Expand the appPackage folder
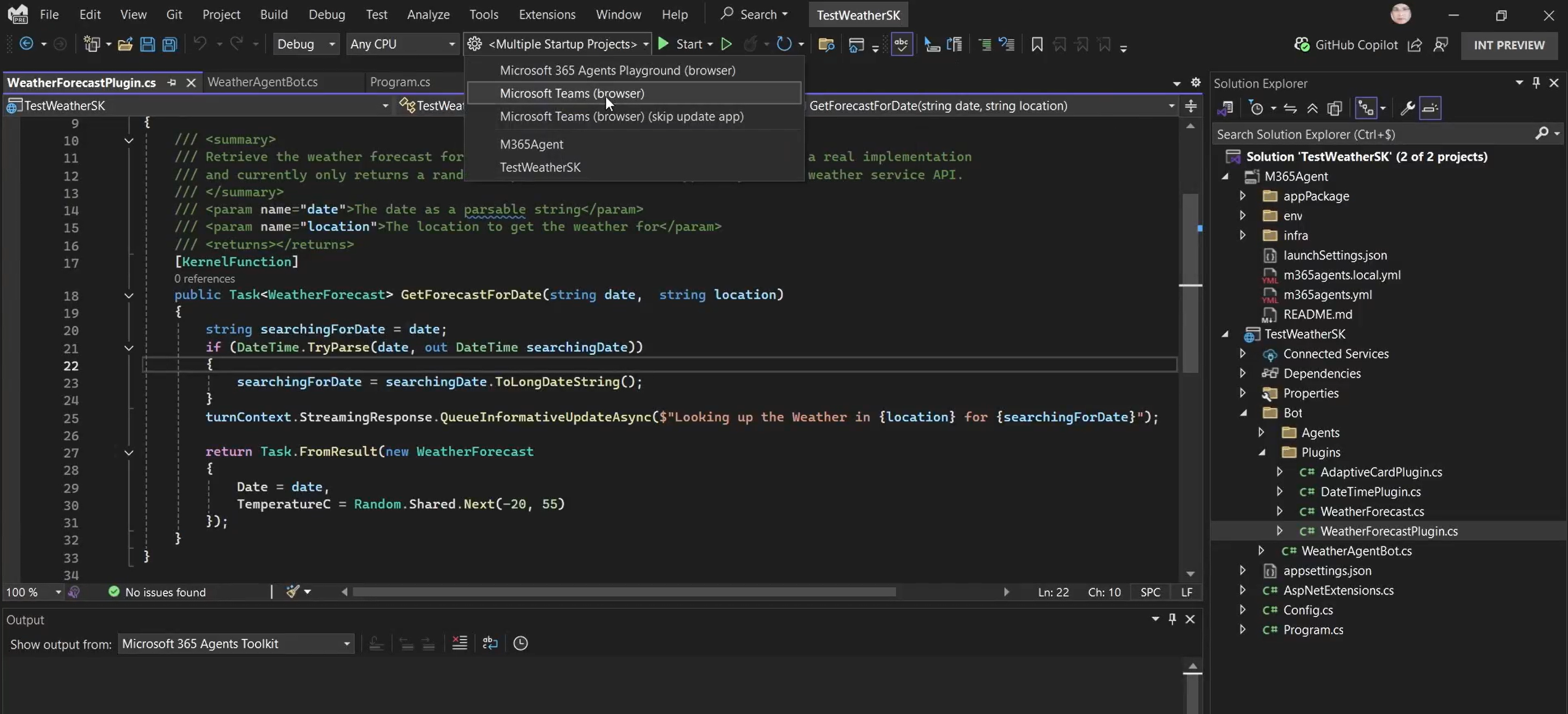 tap(1243, 196)
